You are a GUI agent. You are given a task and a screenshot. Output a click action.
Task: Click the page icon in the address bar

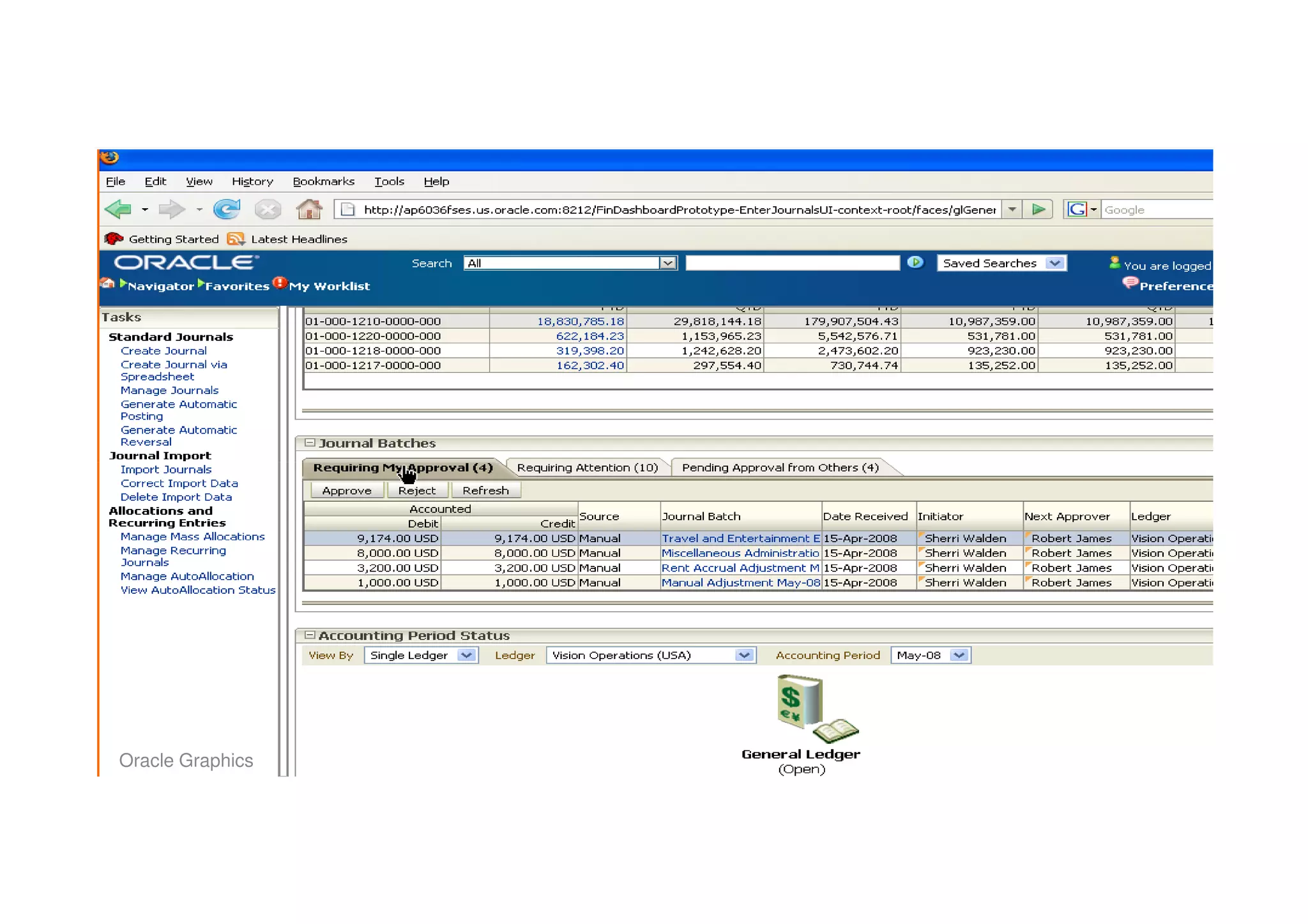[347, 209]
